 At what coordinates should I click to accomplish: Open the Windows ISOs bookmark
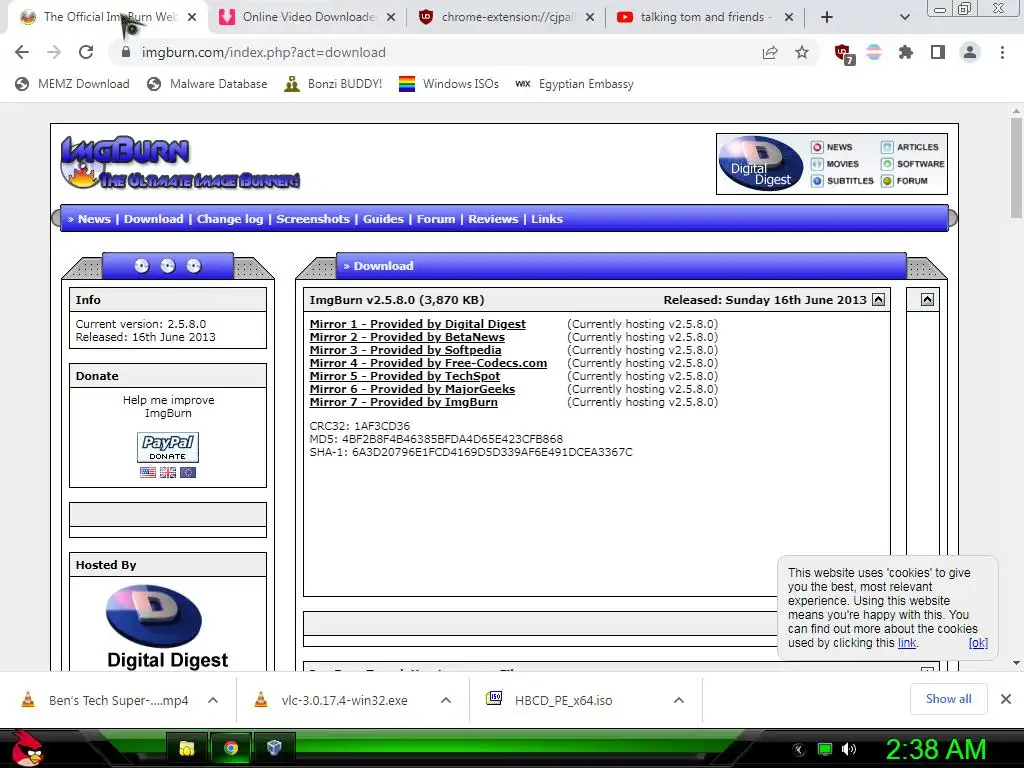(x=449, y=84)
